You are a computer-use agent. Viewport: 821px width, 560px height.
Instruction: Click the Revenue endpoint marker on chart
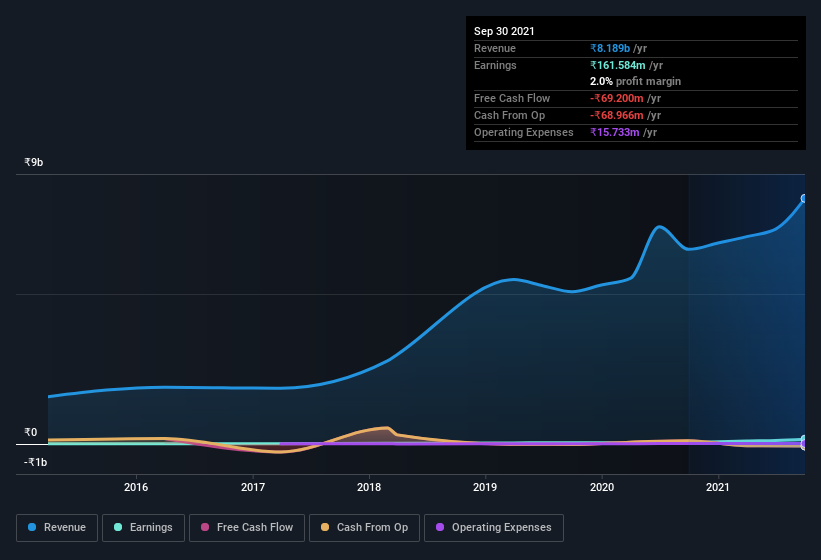point(804,198)
